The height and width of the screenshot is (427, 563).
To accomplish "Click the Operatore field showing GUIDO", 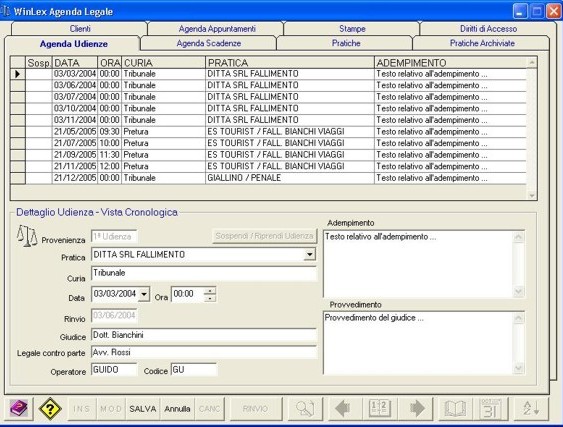I will tap(114, 370).
